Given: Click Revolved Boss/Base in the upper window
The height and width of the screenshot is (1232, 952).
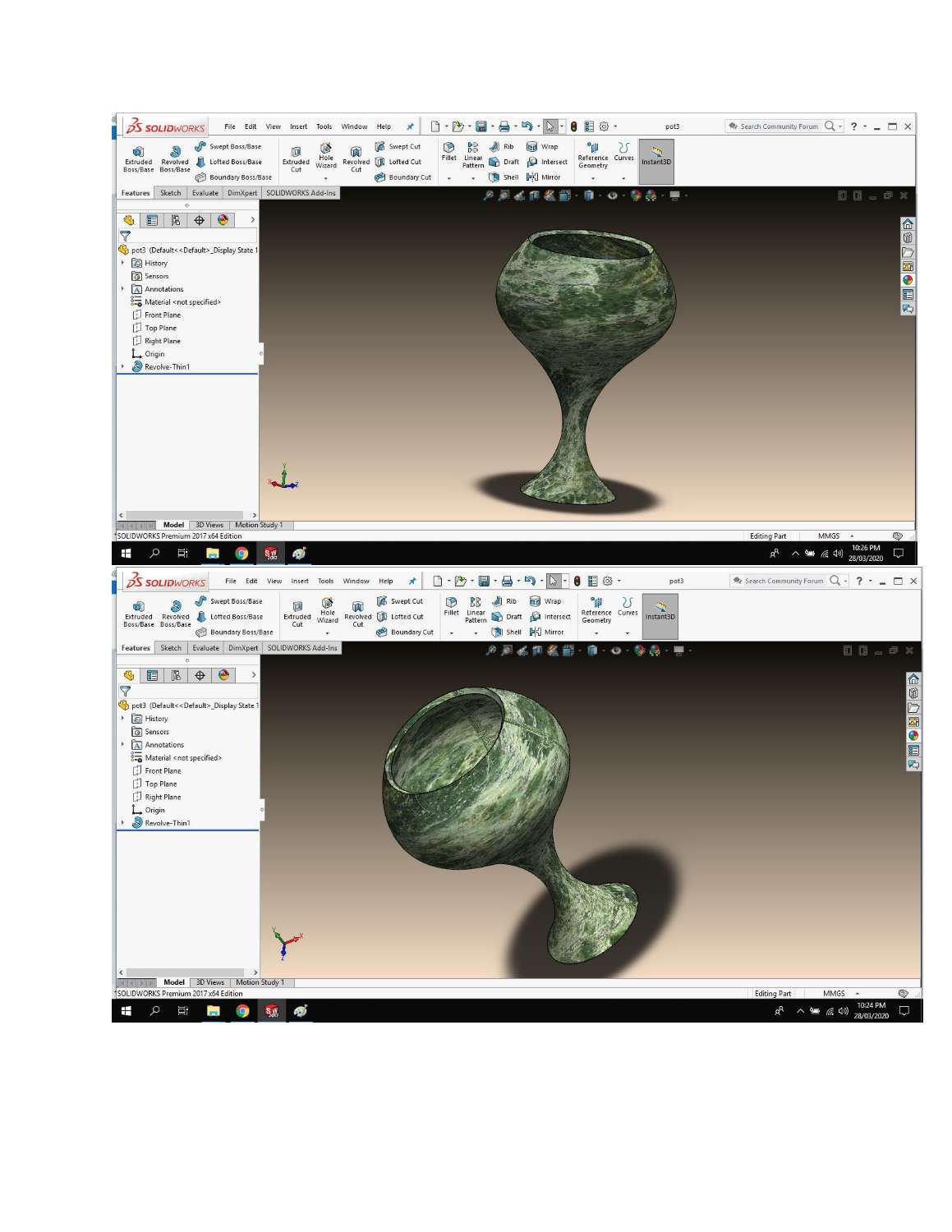Looking at the screenshot, I should [x=174, y=159].
